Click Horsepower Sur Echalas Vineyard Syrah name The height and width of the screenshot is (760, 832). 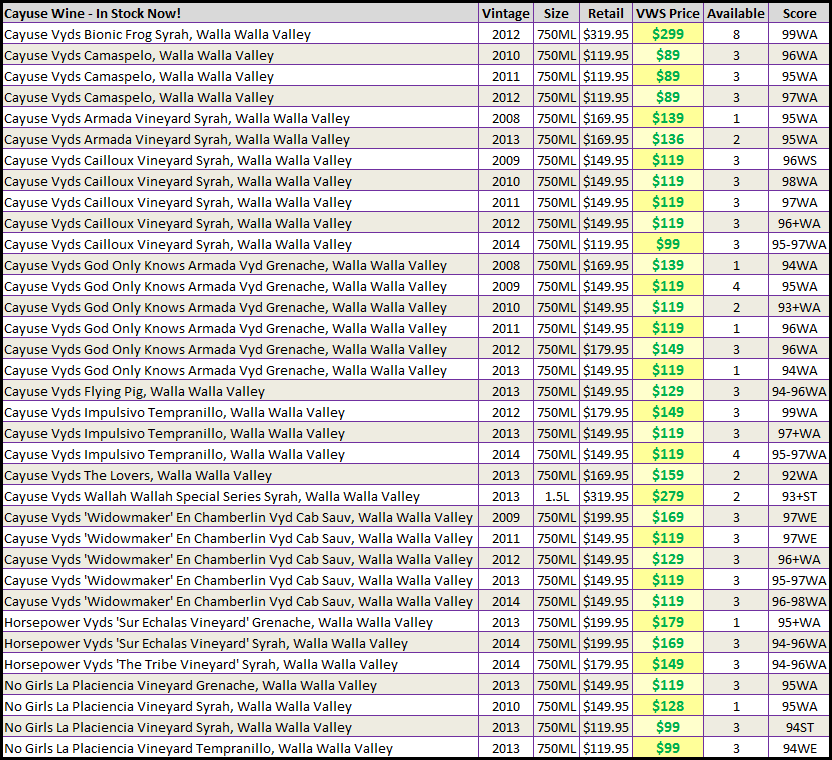click(206, 644)
